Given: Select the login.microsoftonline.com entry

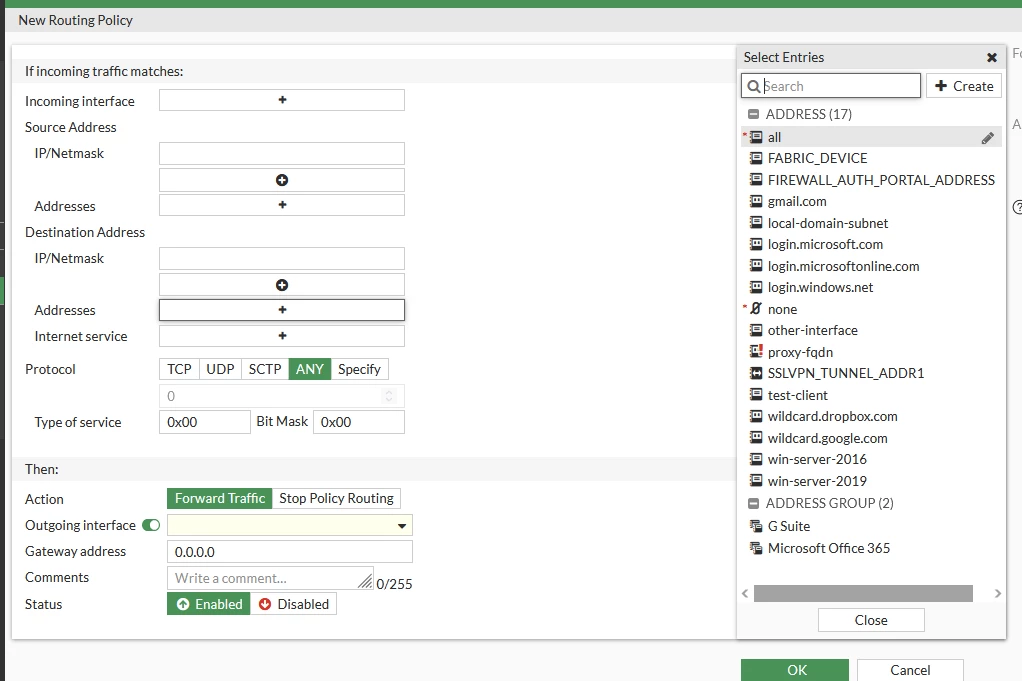Looking at the screenshot, I should click(871, 266).
